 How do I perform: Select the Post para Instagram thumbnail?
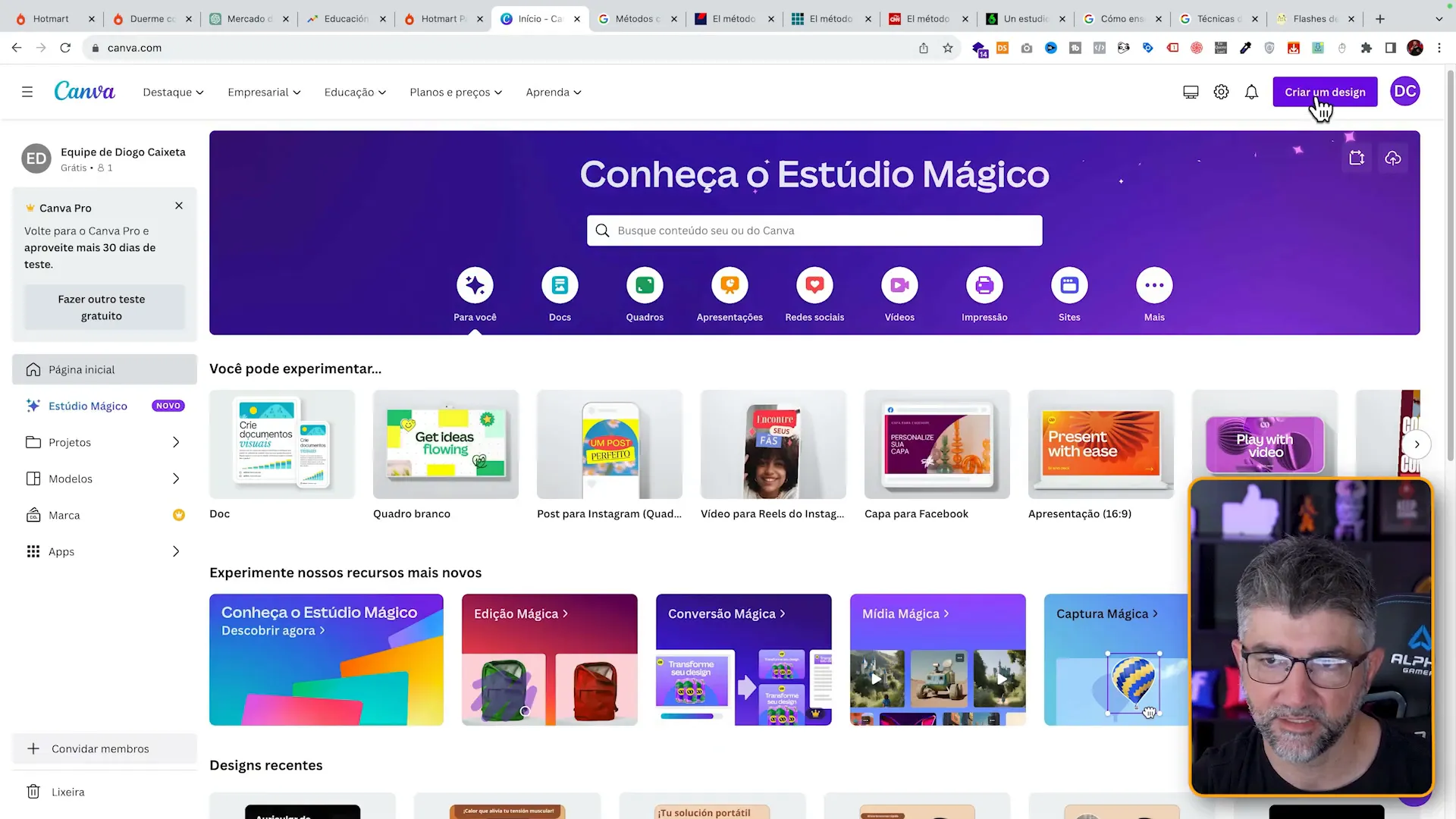(610, 444)
